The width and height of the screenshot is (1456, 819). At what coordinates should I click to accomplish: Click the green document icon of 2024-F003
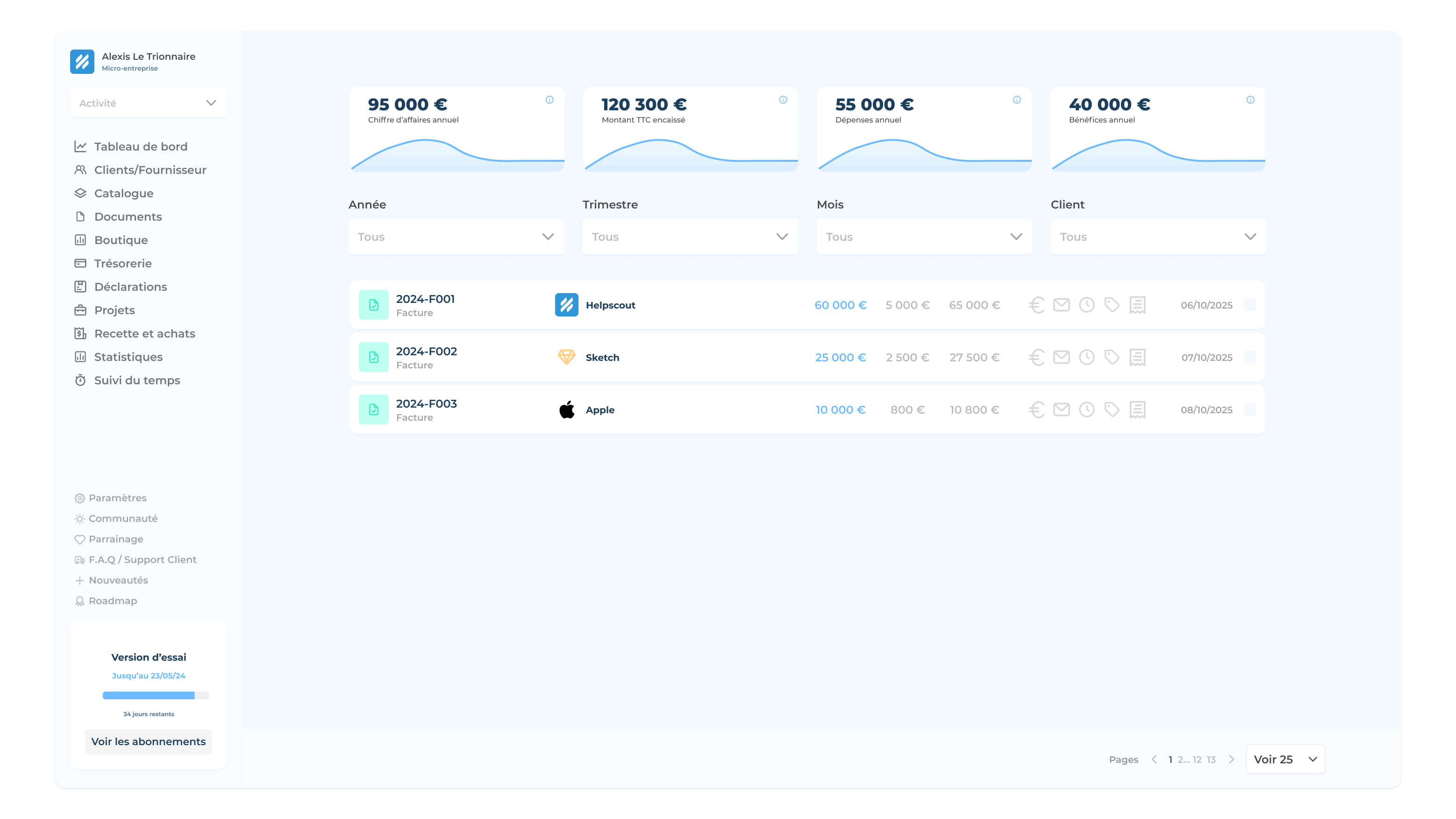click(374, 410)
